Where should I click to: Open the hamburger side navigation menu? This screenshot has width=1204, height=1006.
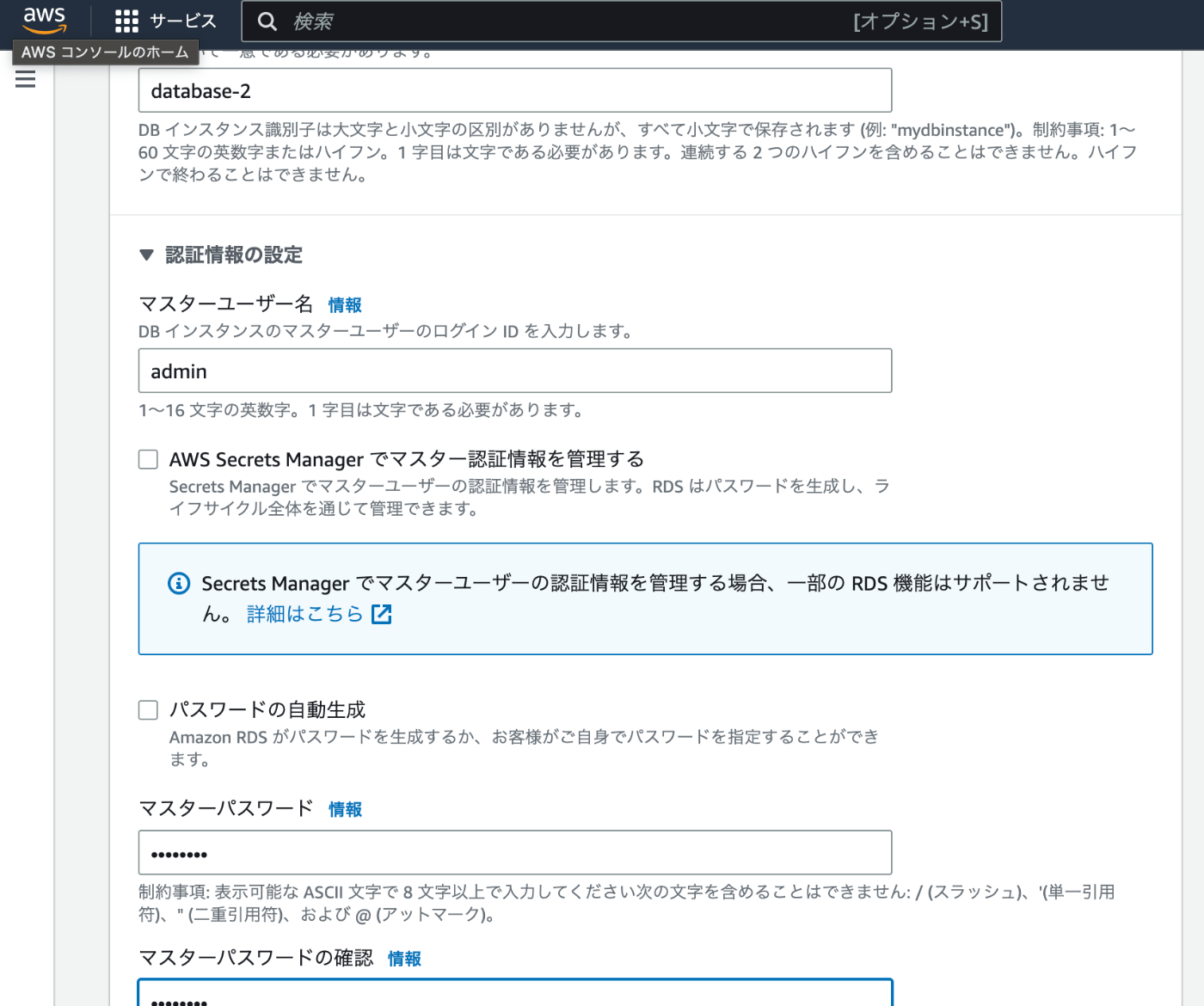pos(26,79)
